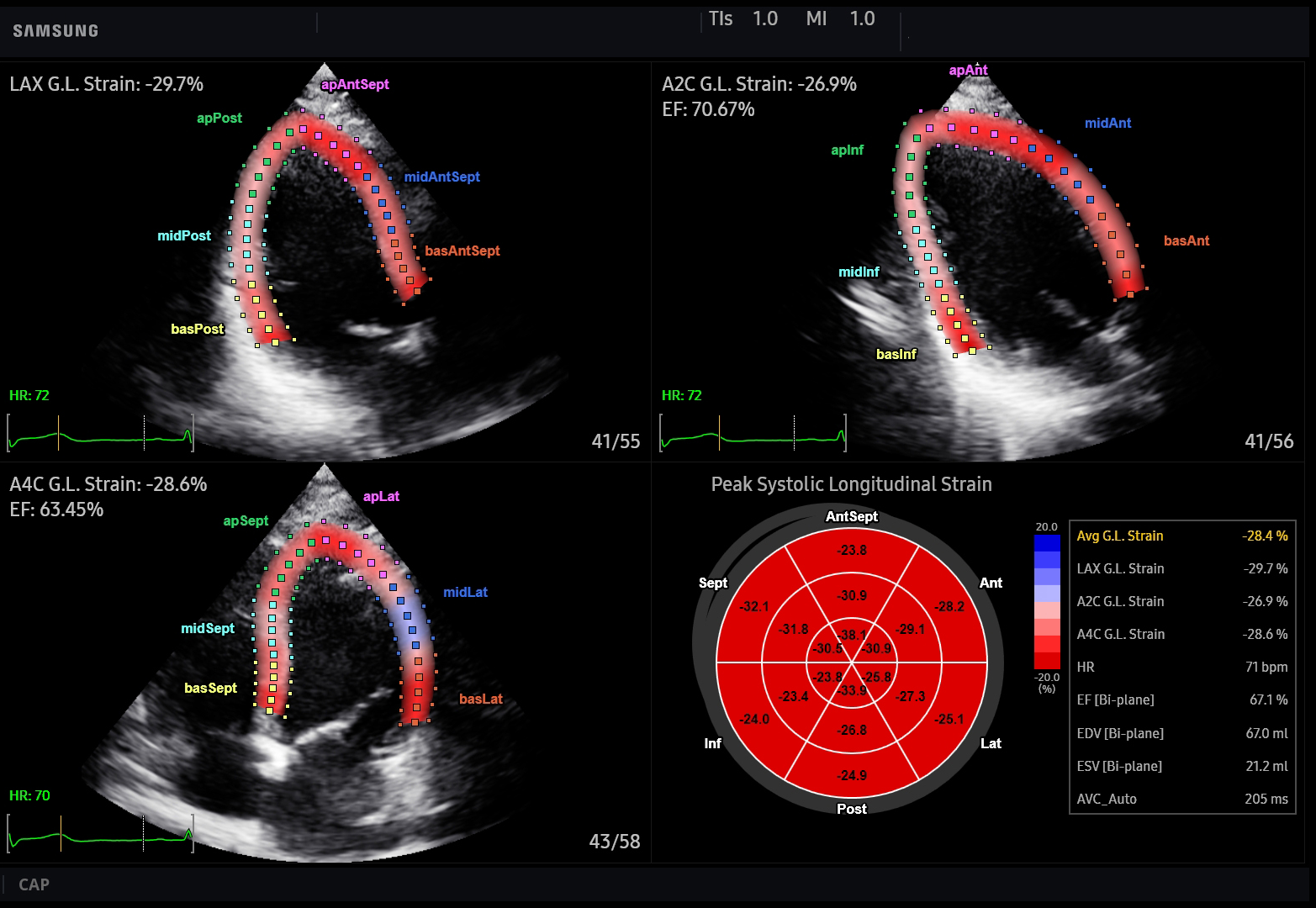Click the AntSept segment on the bull's-eye plot
The height and width of the screenshot is (908, 1316).
[x=852, y=550]
